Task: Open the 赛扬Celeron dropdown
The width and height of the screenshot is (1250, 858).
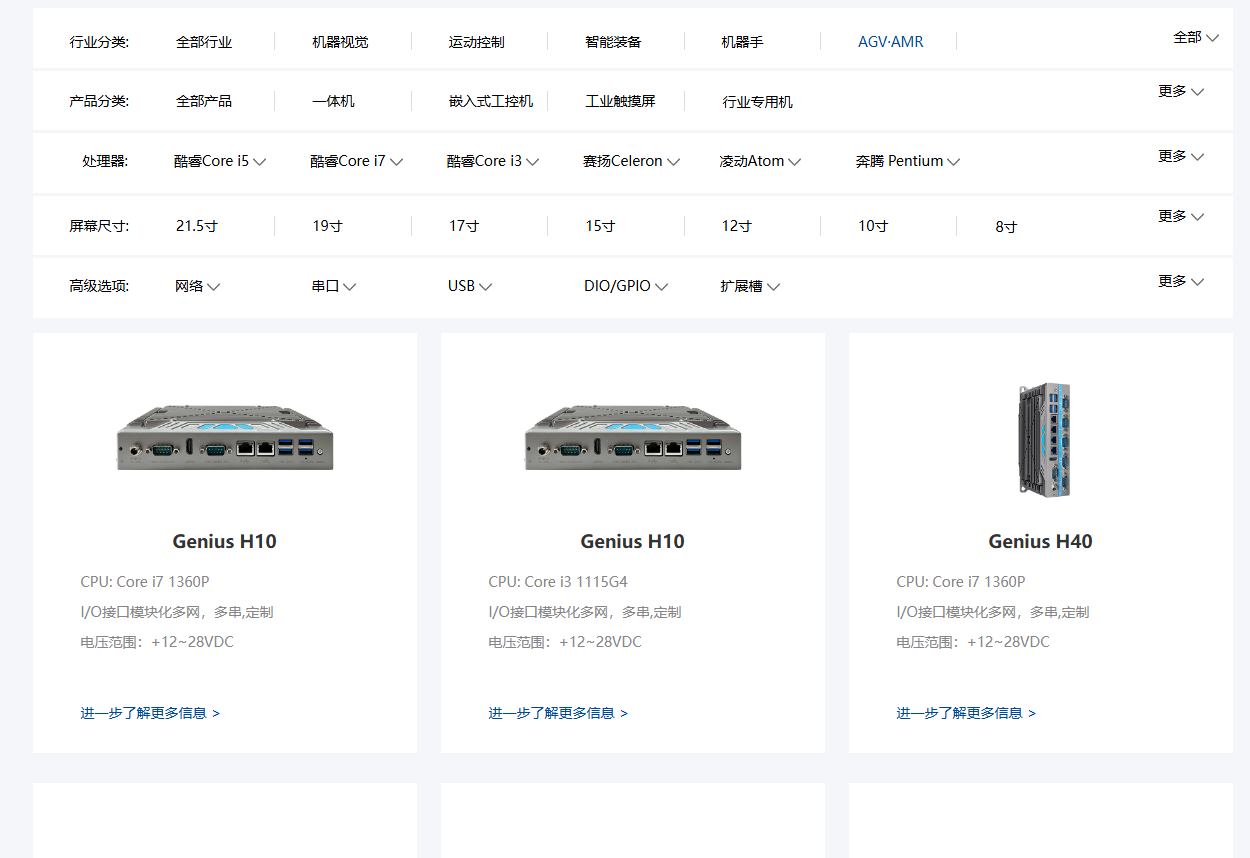Action: (x=632, y=161)
